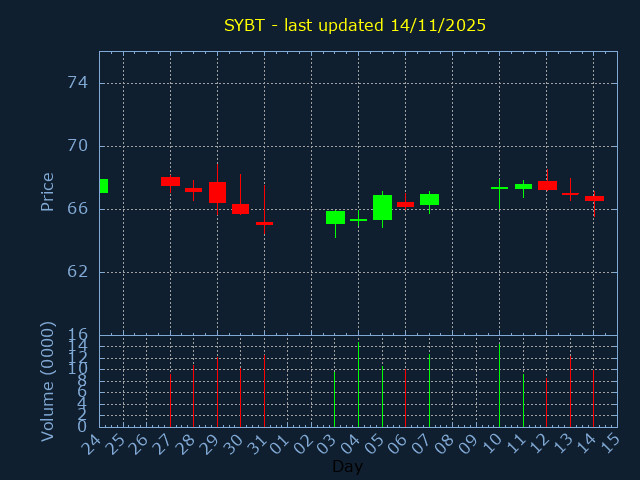Click the red candlestick body for day 27
This screenshot has width=640, height=480.
pyautogui.click(x=170, y=181)
